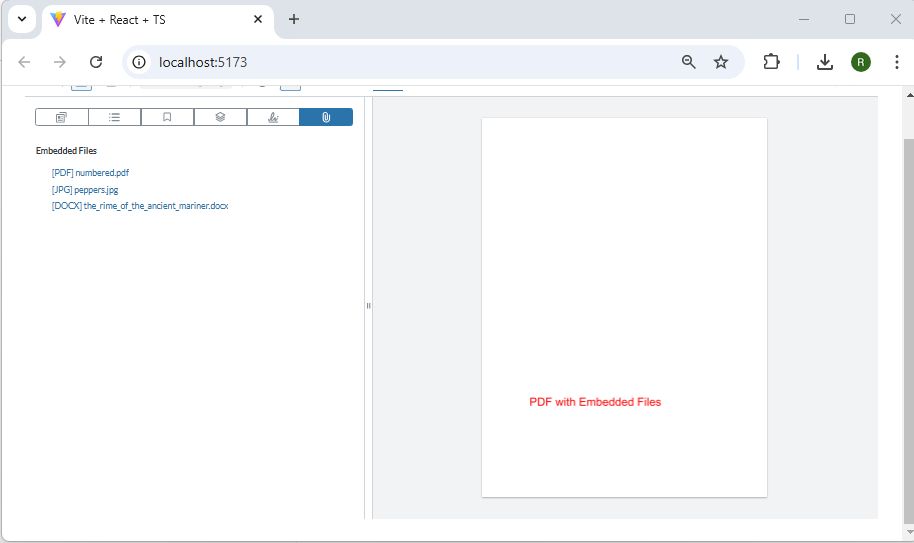
Task: Open the signatures panel tab
Action: click(273, 117)
